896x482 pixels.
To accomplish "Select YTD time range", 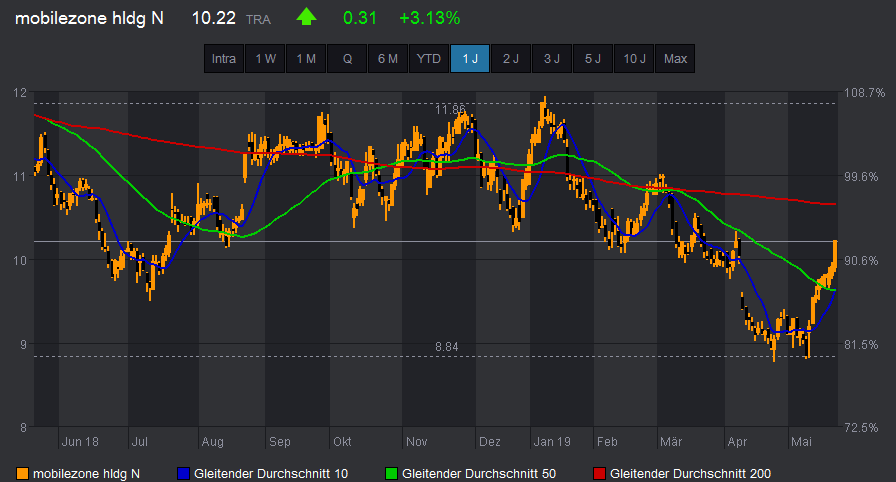I will 429,59.
